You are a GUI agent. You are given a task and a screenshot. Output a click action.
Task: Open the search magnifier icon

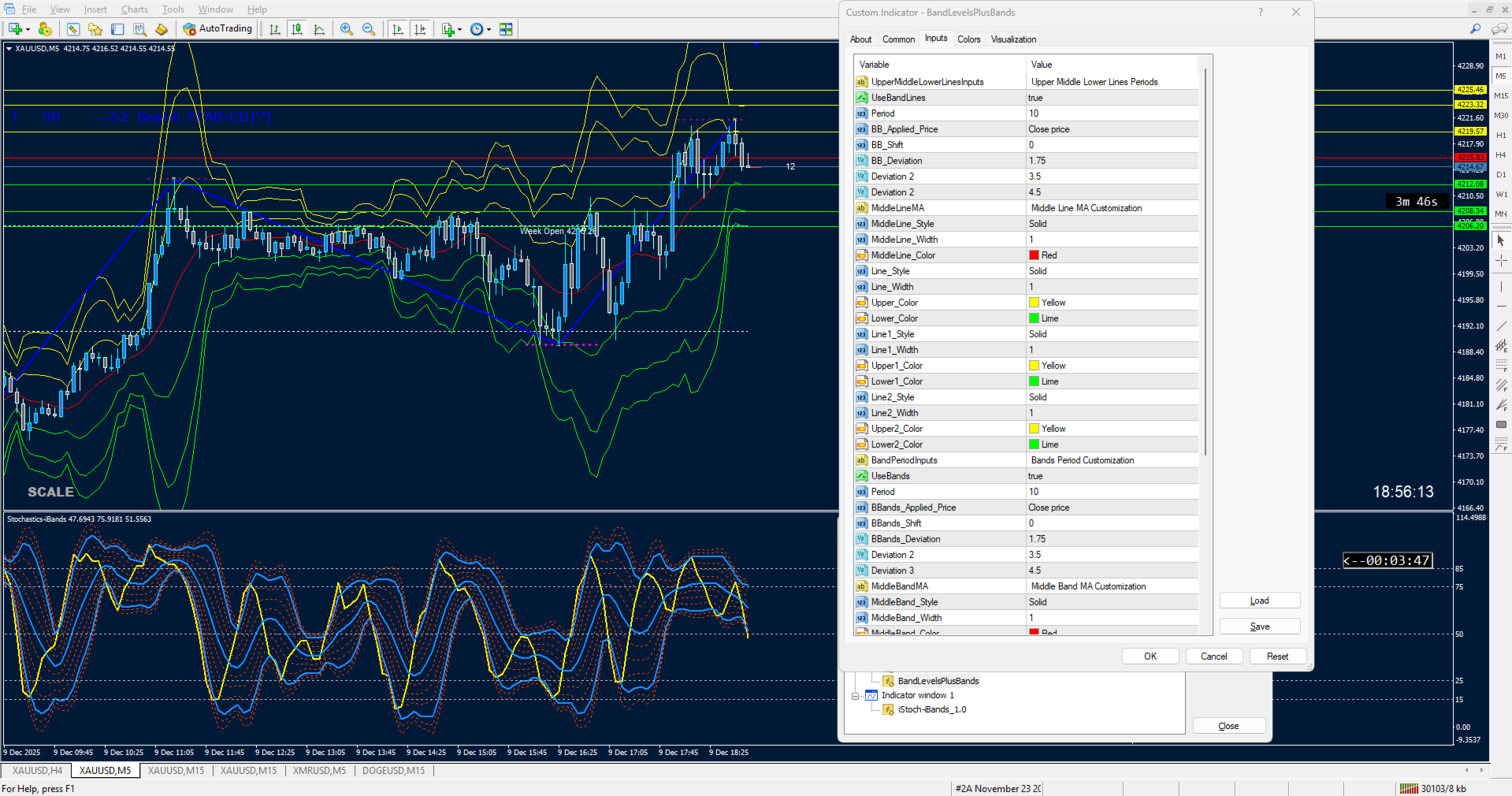1475,29
